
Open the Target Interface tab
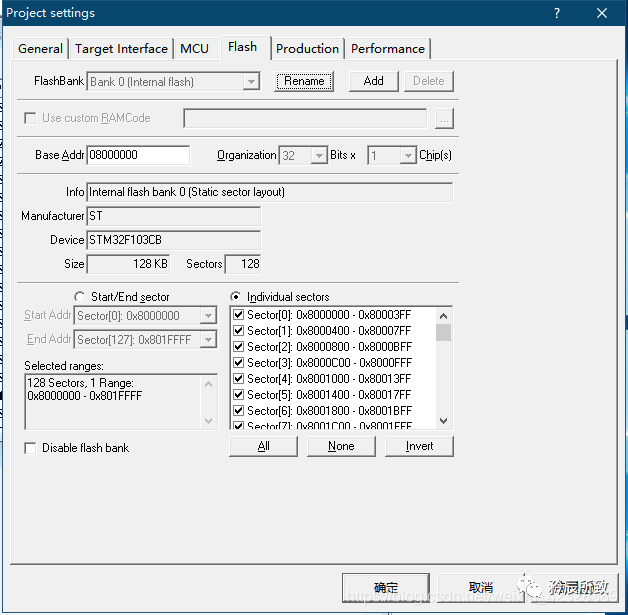[x=121, y=49]
